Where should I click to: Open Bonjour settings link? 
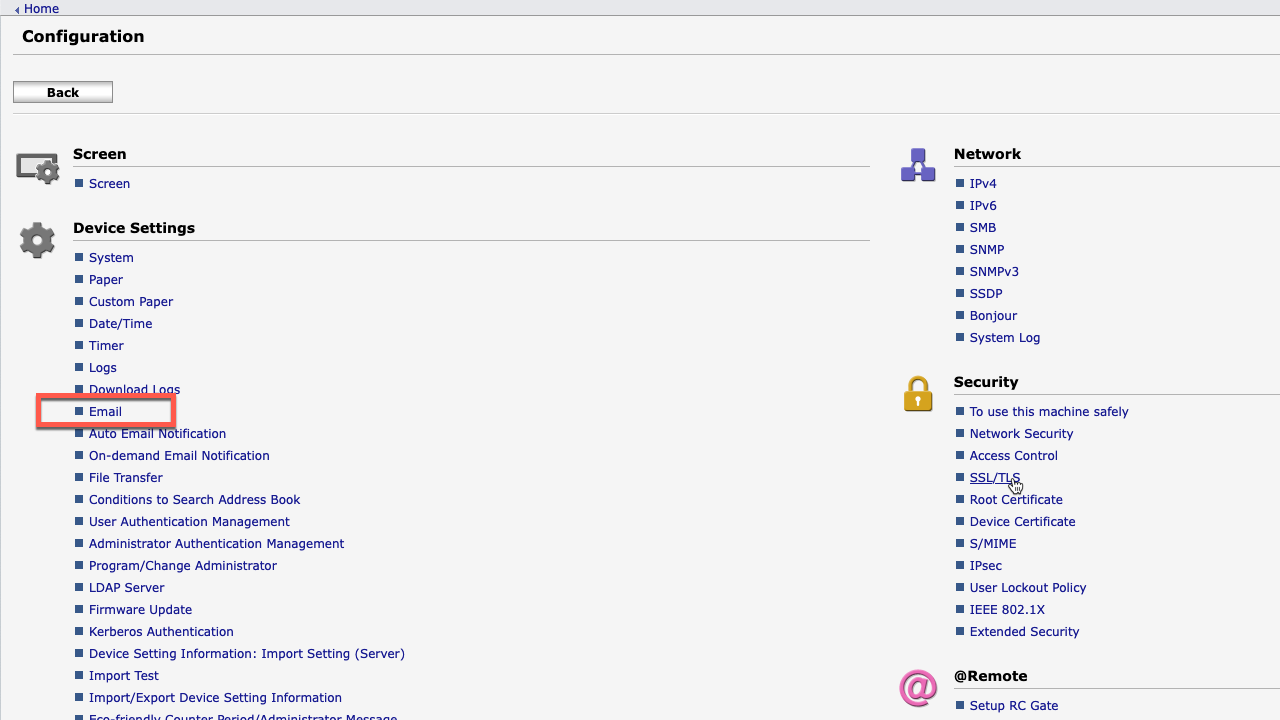point(993,316)
